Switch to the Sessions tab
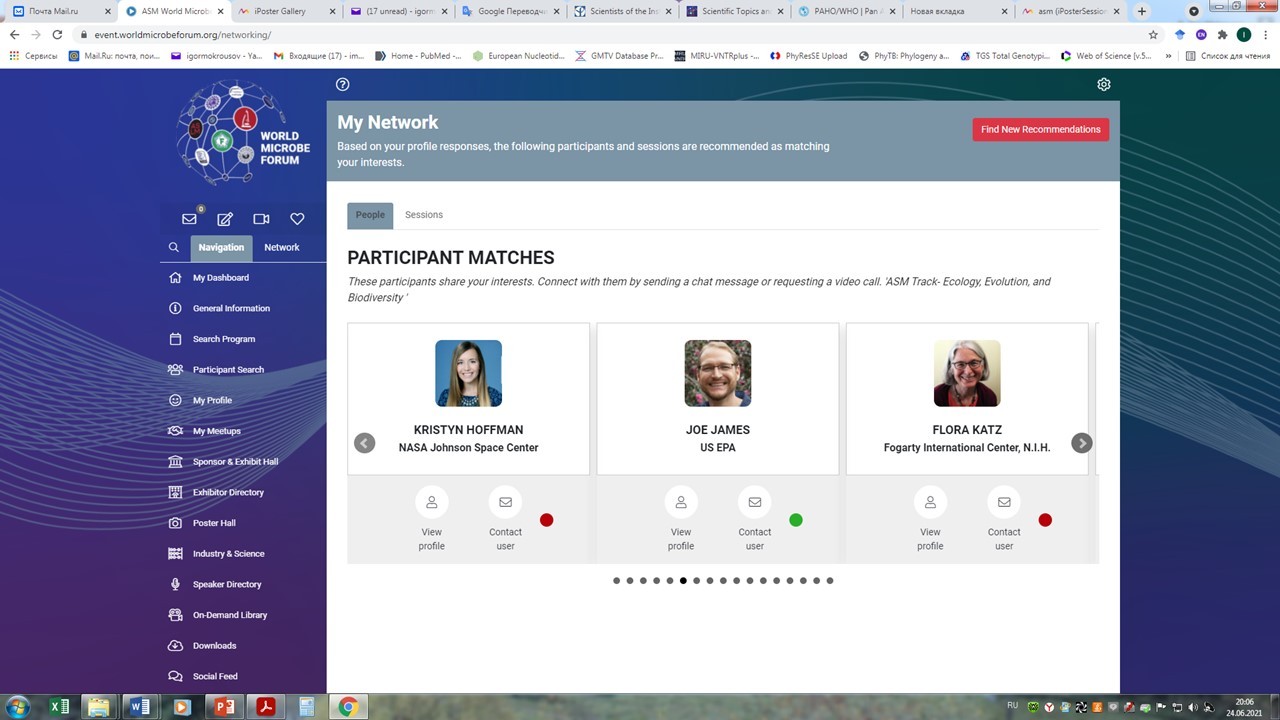 pos(424,215)
